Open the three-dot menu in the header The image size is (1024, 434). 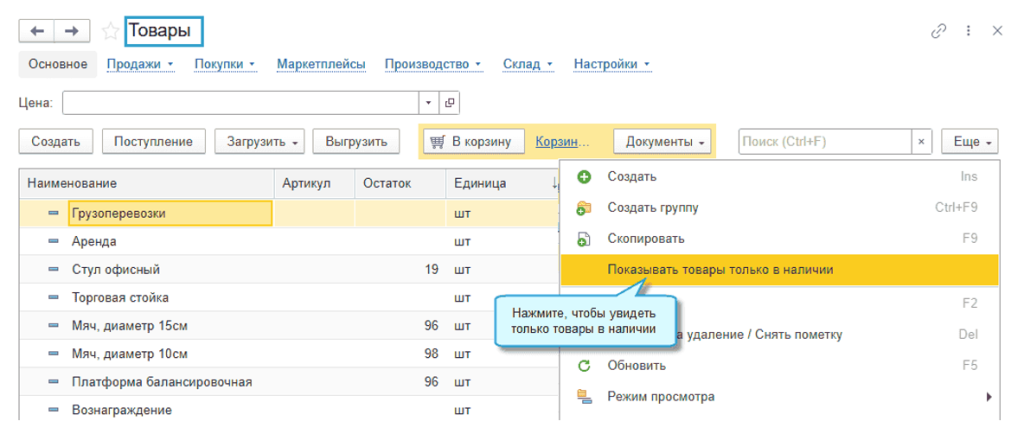[x=968, y=31]
